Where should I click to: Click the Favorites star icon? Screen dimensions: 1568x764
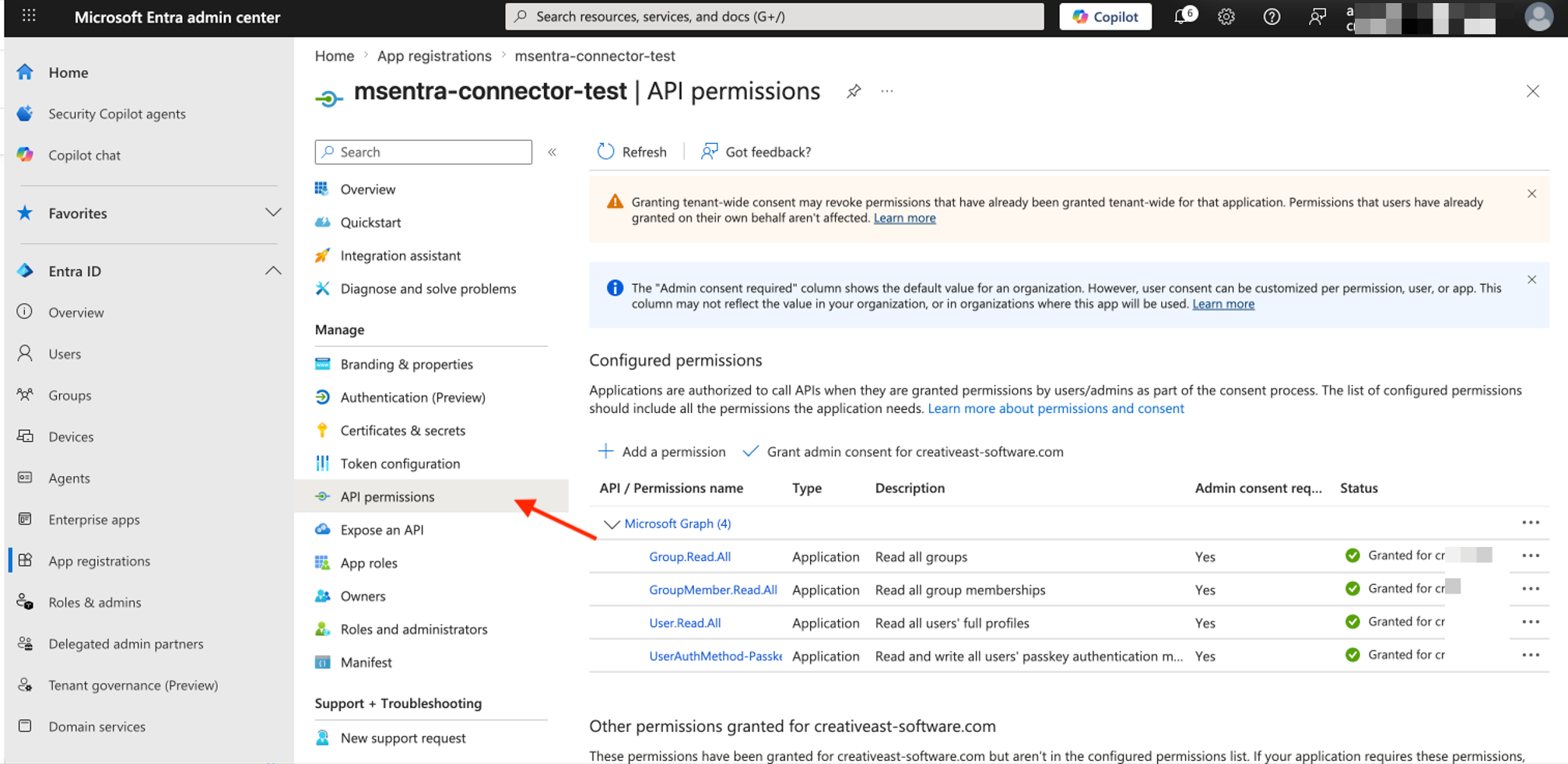tap(25, 213)
